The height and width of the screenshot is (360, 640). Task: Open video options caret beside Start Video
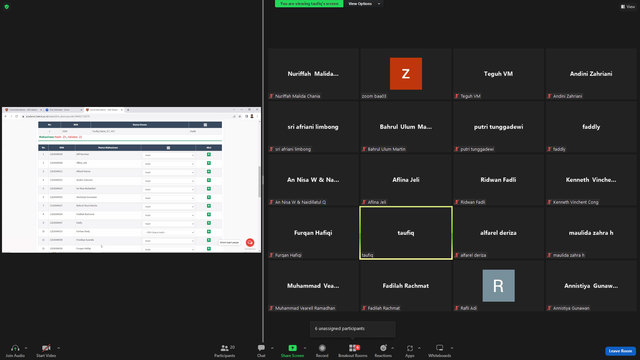click(58, 348)
